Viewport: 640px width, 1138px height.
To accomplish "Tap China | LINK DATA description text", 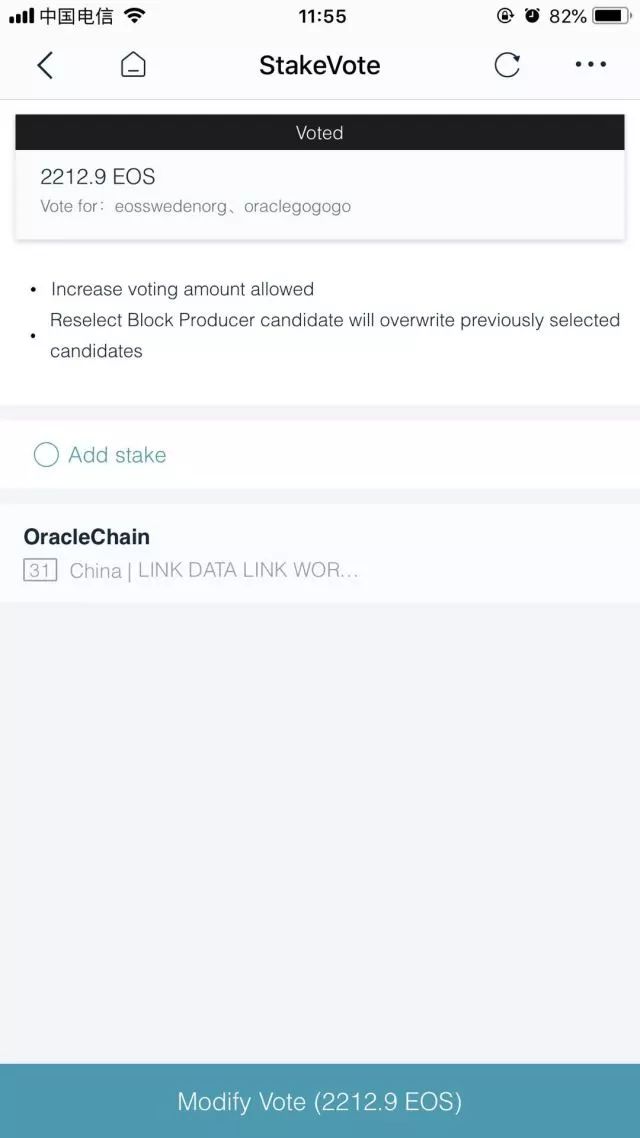I will pos(214,571).
